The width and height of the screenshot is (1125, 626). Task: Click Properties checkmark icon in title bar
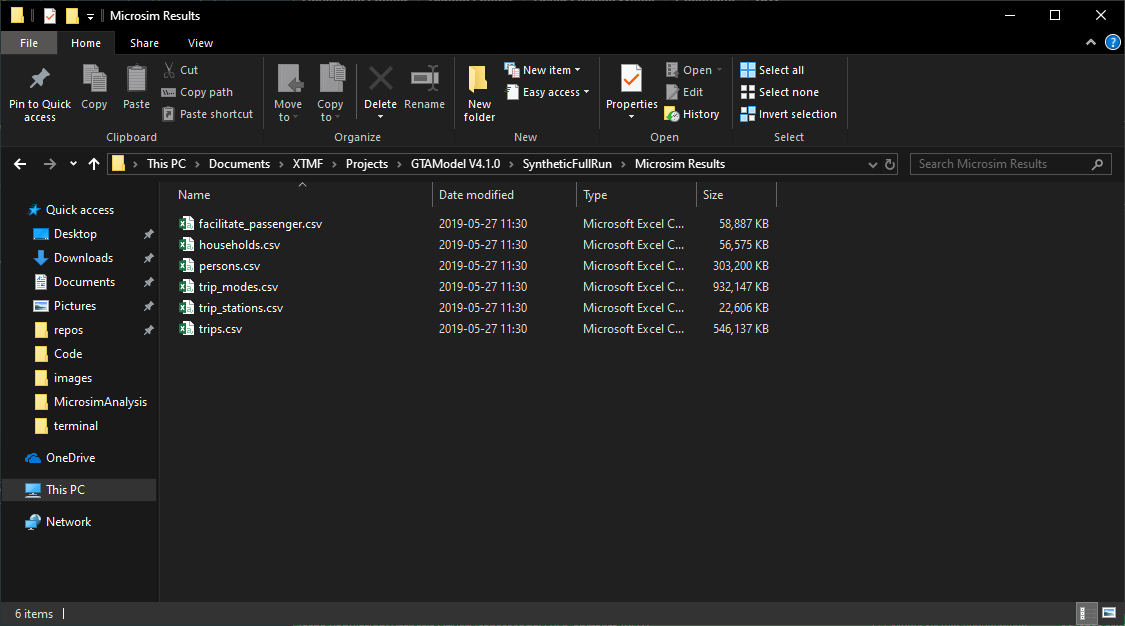point(50,16)
